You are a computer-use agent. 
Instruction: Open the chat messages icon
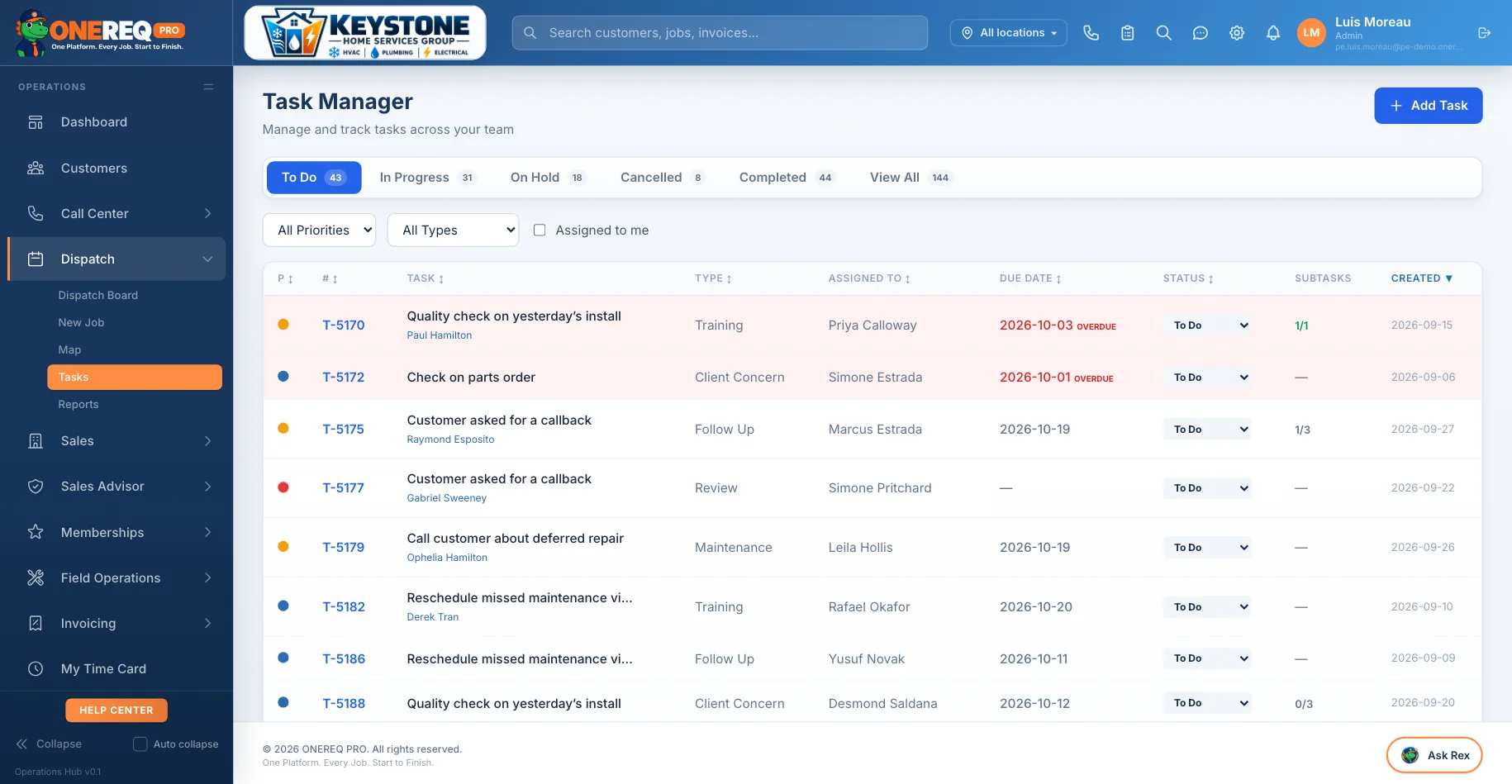coord(1200,33)
